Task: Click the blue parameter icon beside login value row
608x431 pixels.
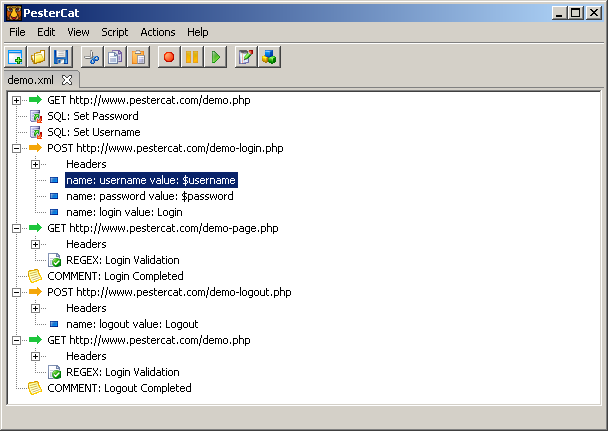Action: 54,212
